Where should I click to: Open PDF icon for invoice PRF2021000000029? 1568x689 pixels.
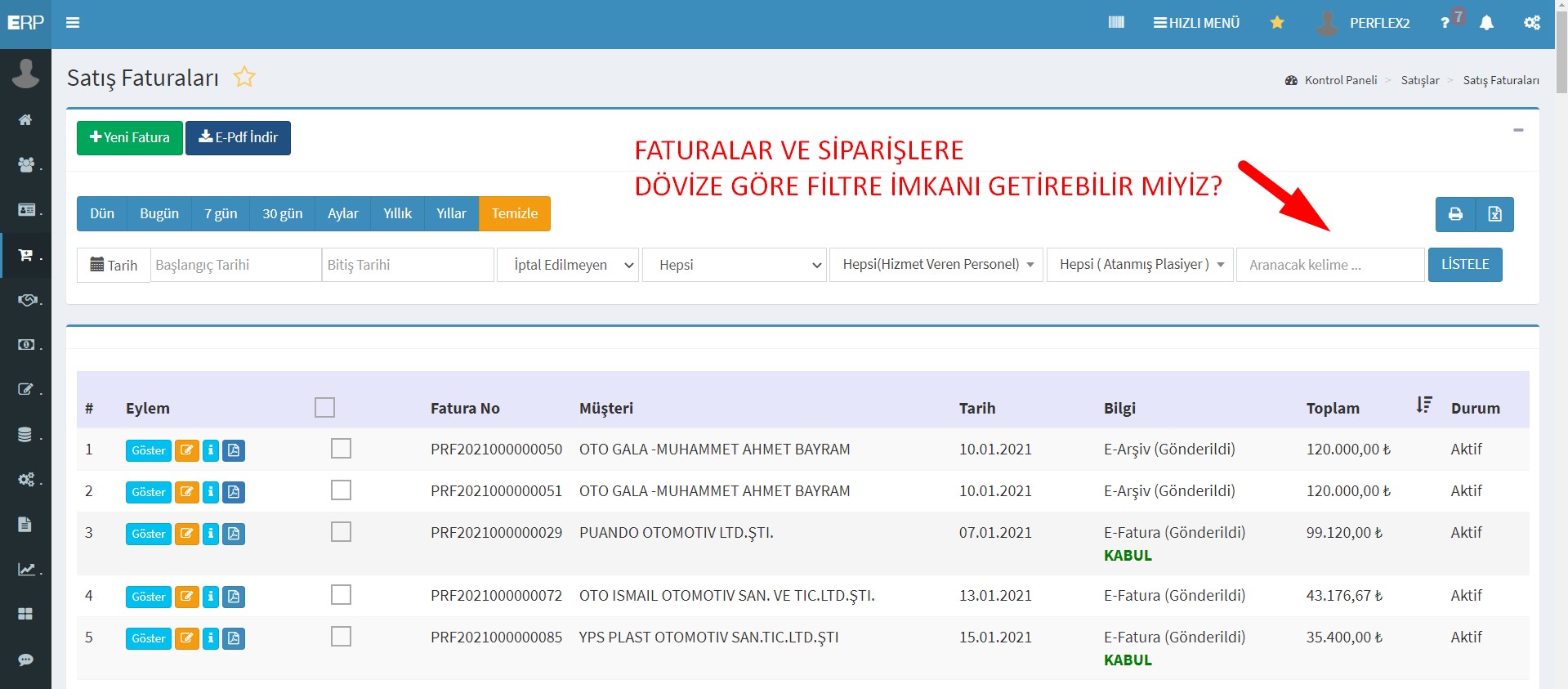coord(234,534)
